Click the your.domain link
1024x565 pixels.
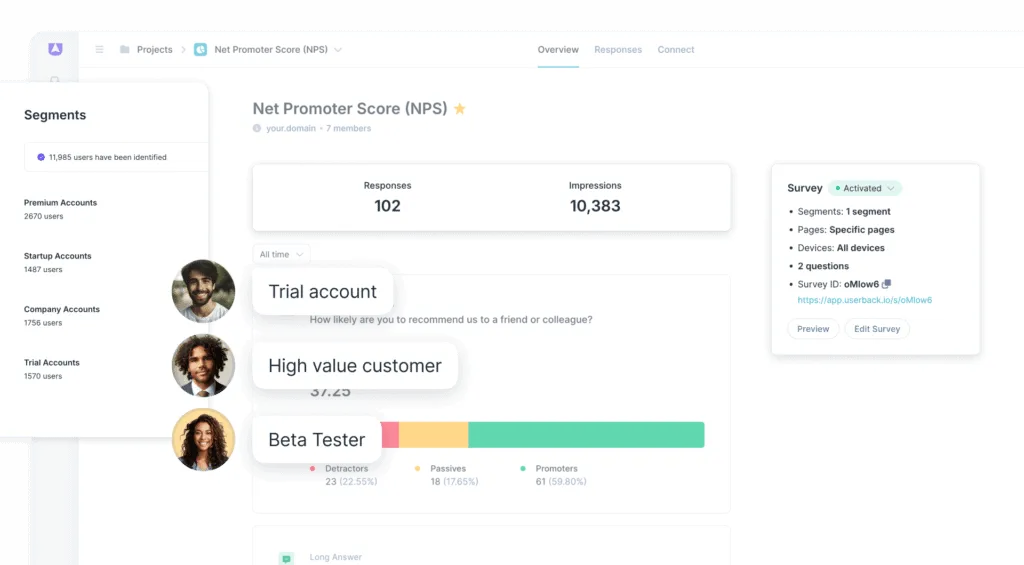291,129
